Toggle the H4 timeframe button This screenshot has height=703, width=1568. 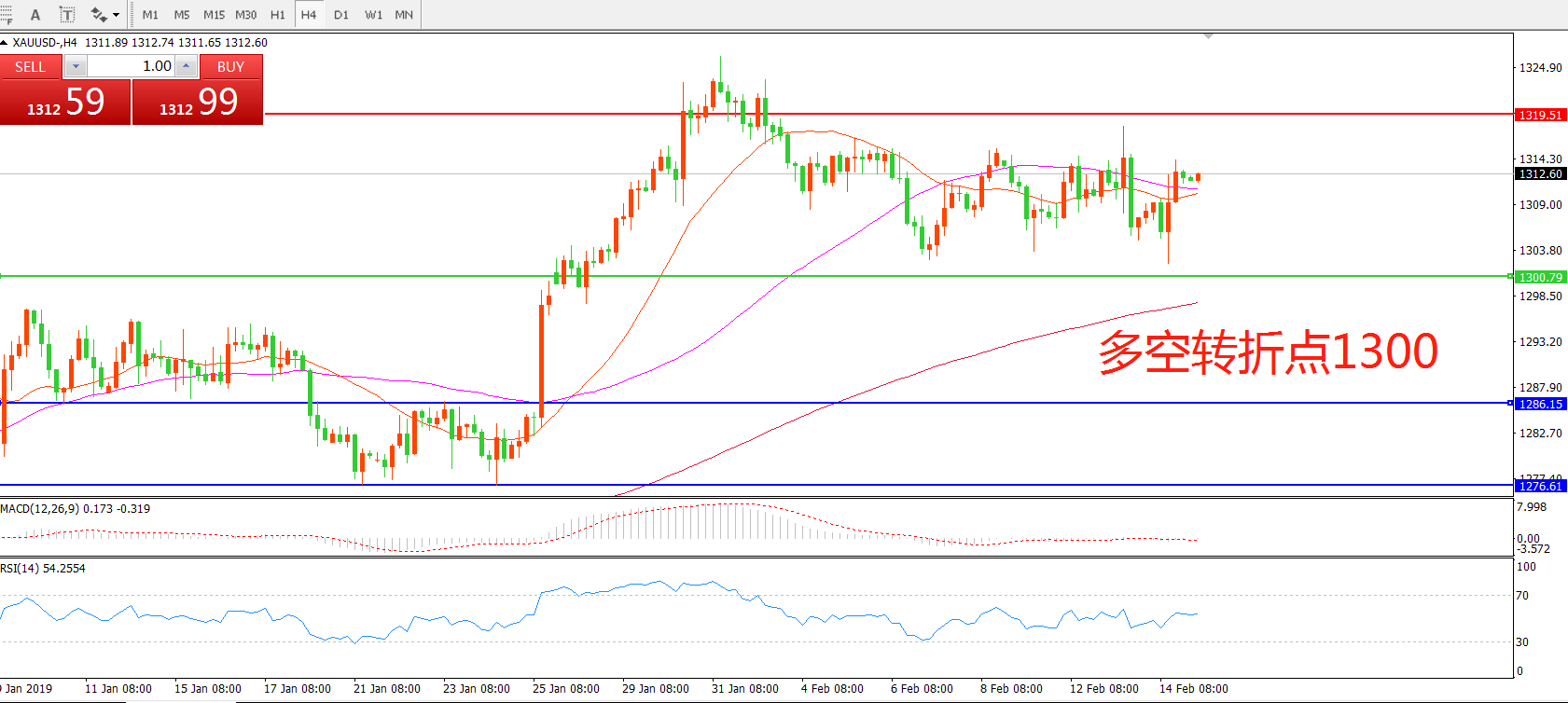(x=309, y=15)
